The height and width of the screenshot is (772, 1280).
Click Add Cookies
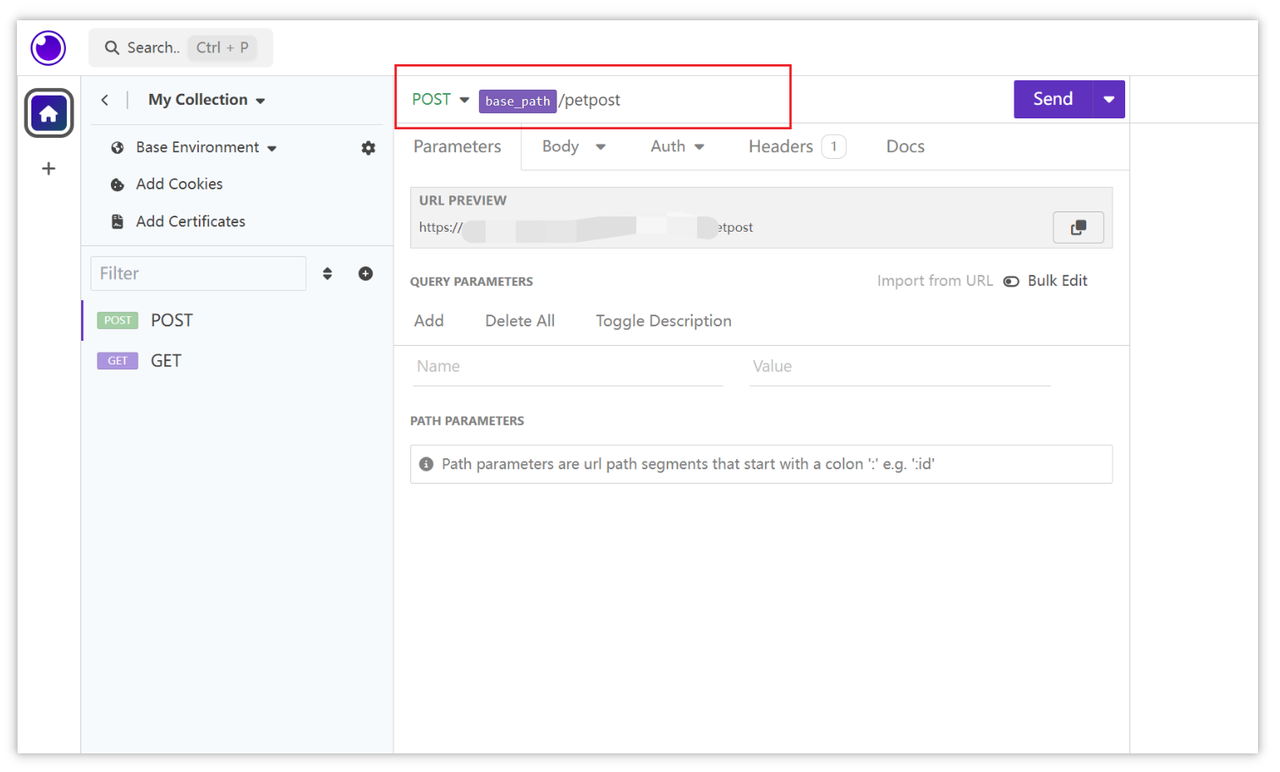pyautogui.click(x=179, y=184)
